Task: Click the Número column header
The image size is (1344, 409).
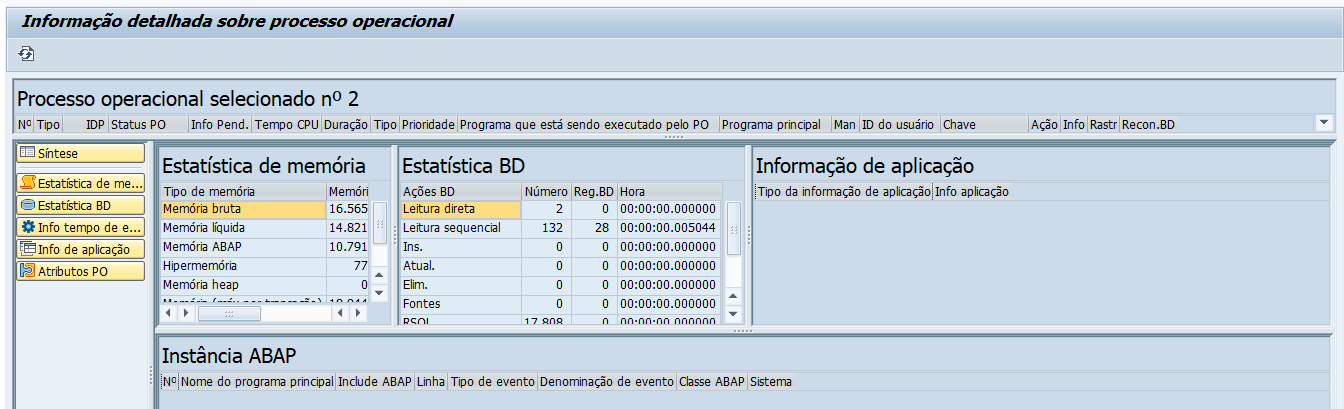Action: pyautogui.click(x=545, y=191)
